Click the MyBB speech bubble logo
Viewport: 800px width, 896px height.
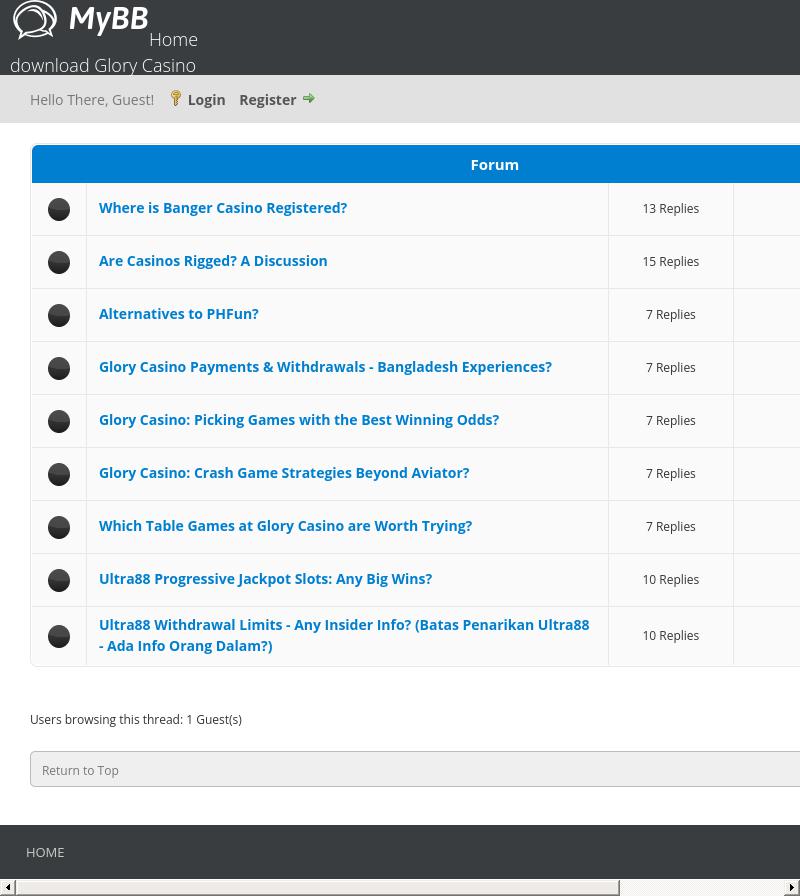click(x=35, y=21)
